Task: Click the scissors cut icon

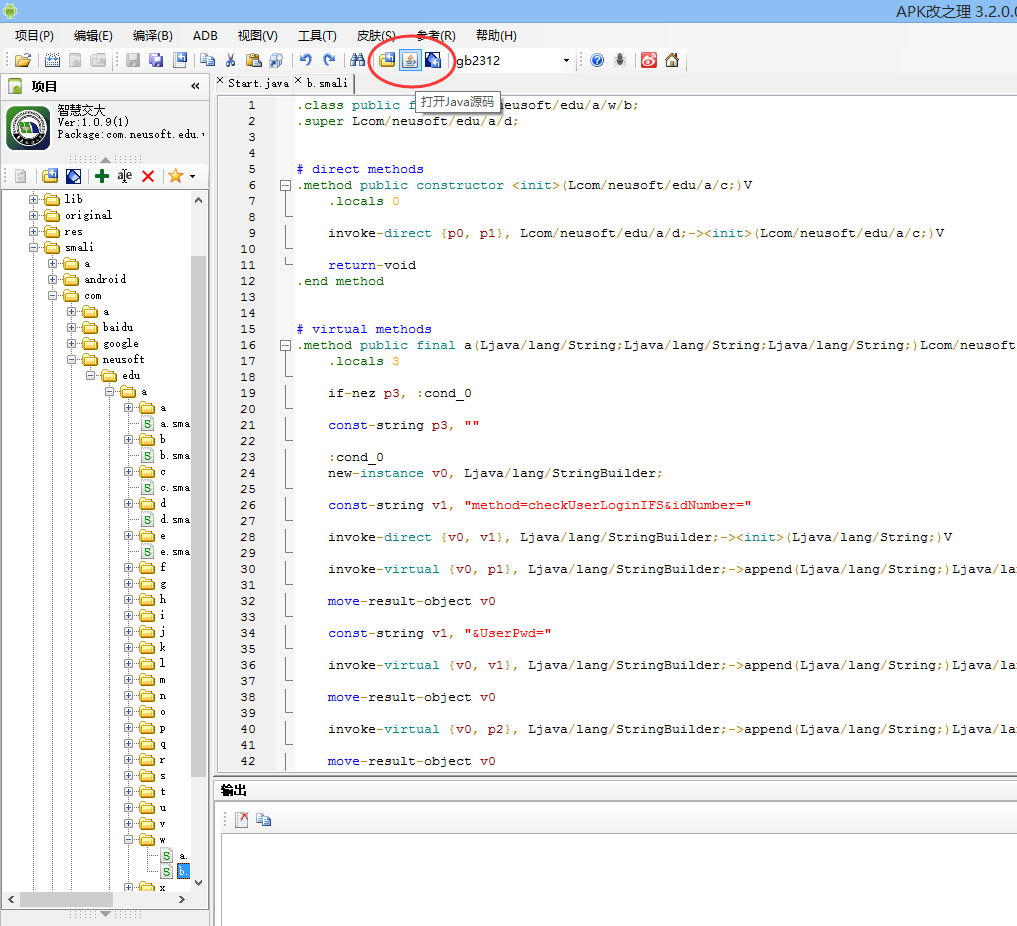Action: coord(230,60)
